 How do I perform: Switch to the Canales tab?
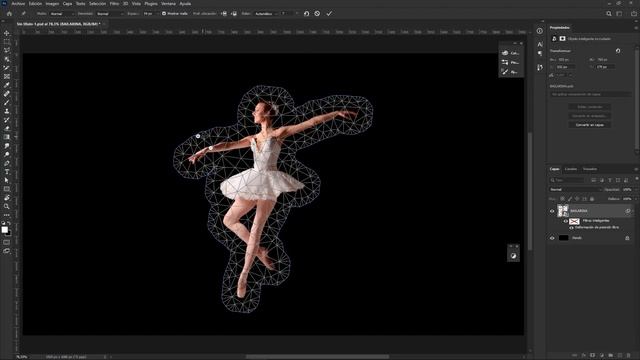pos(571,169)
